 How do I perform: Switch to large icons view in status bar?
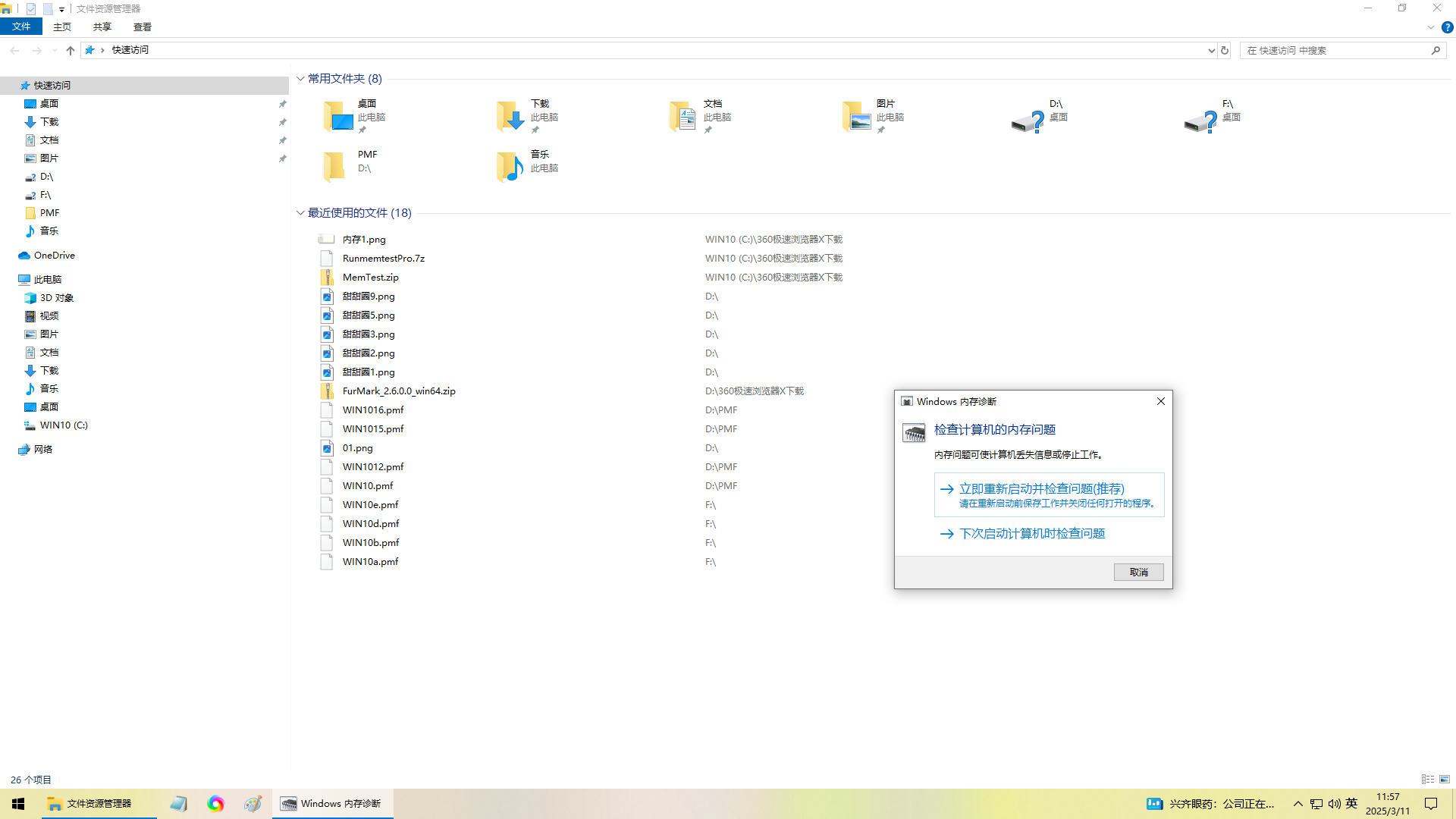pyautogui.click(x=1445, y=779)
